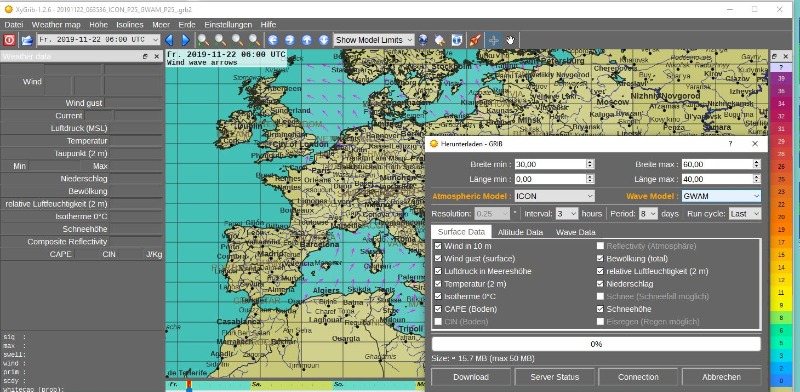Uncheck CAPE (Boden)

438,309
